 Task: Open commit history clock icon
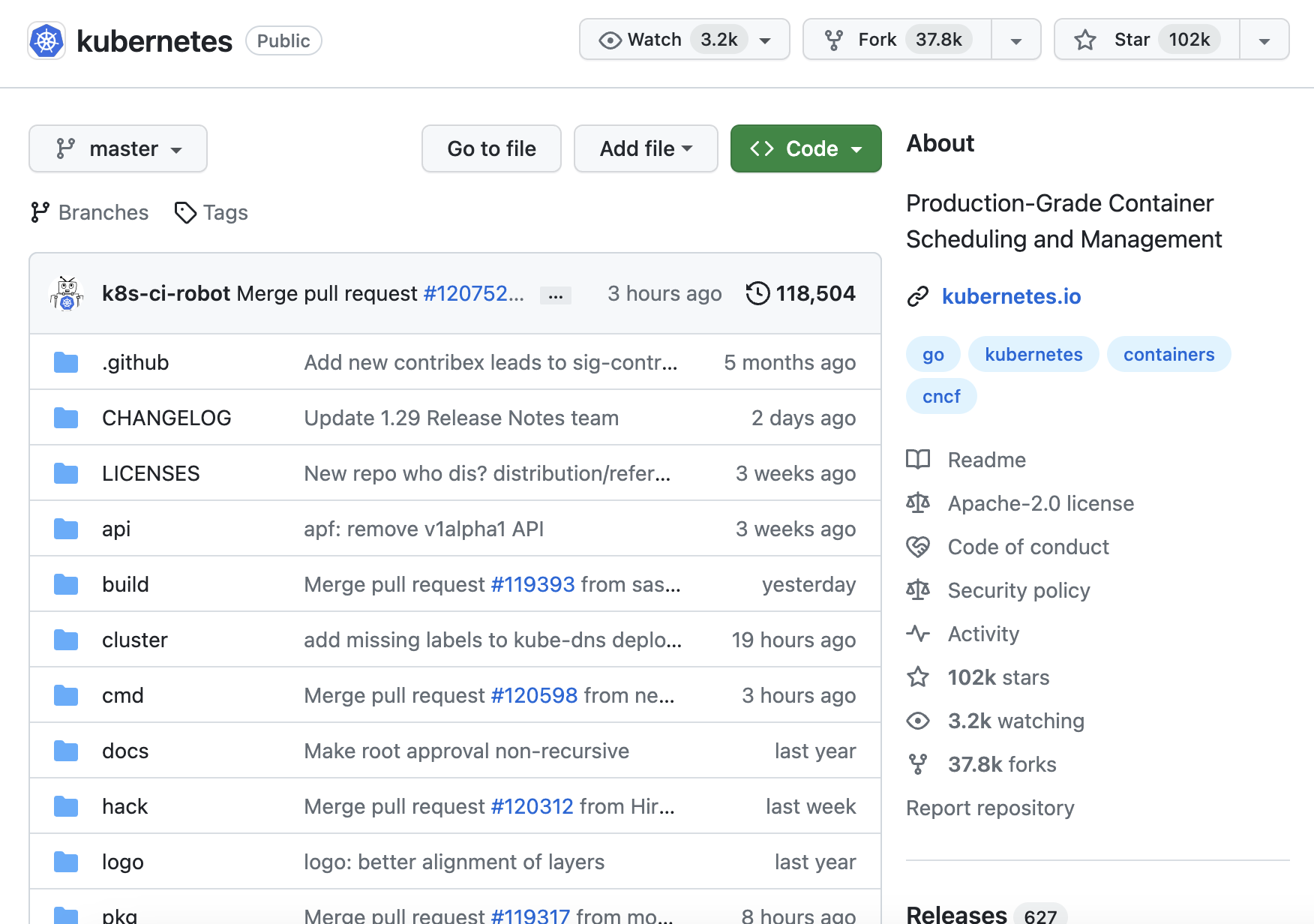click(757, 293)
